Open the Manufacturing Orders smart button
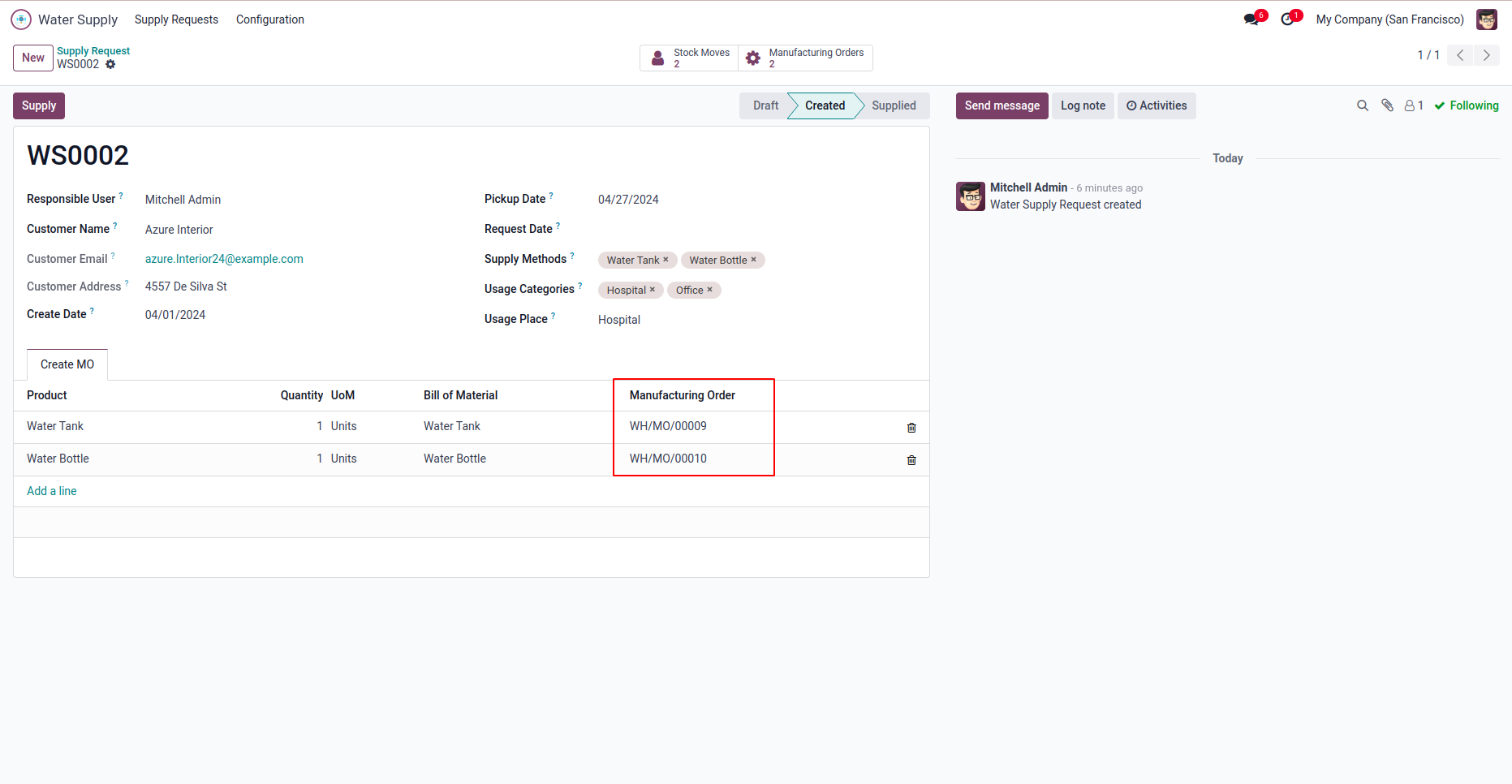 coord(806,58)
